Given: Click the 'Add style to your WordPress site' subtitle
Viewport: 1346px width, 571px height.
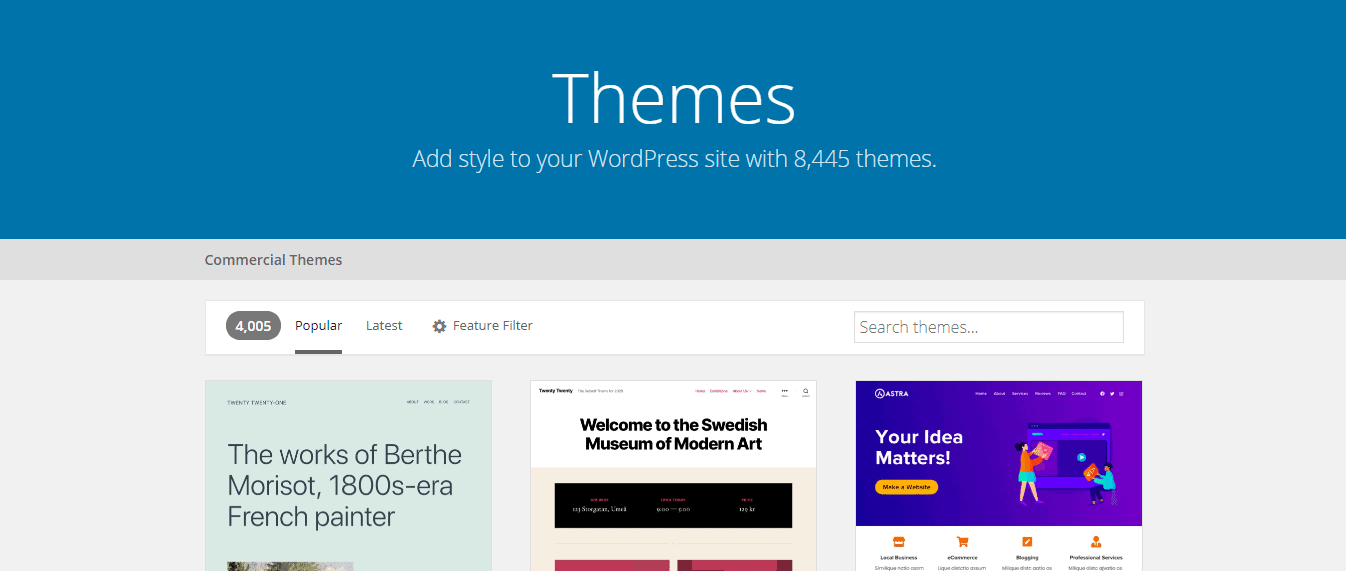Looking at the screenshot, I should coord(674,159).
